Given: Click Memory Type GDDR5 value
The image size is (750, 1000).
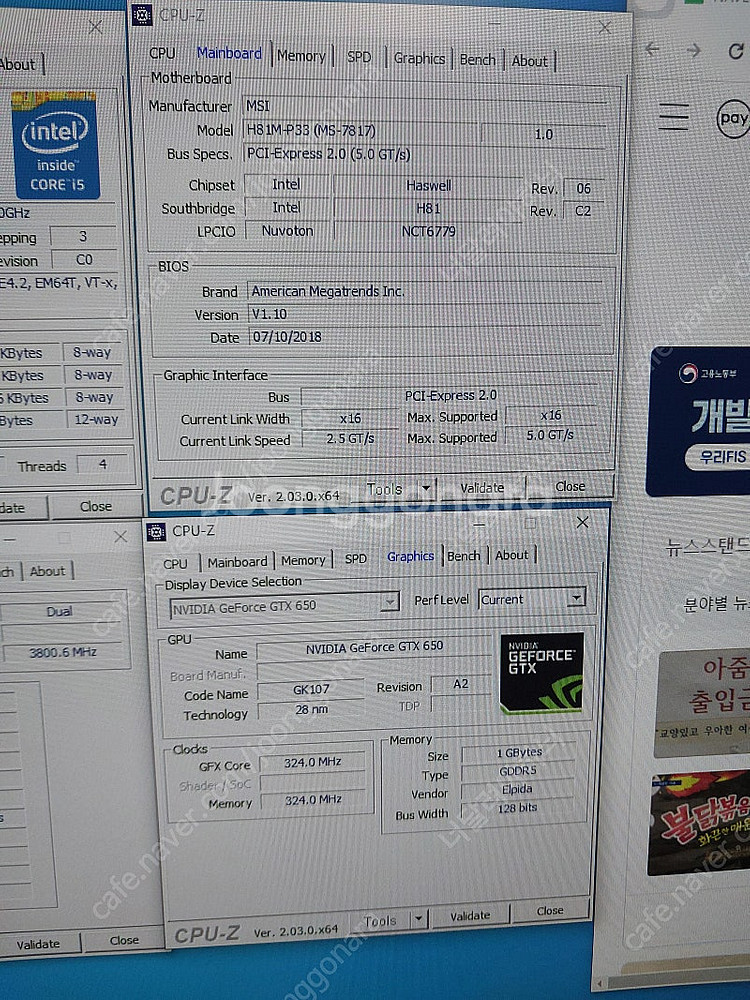Looking at the screenshot, I should coord(518,771).
